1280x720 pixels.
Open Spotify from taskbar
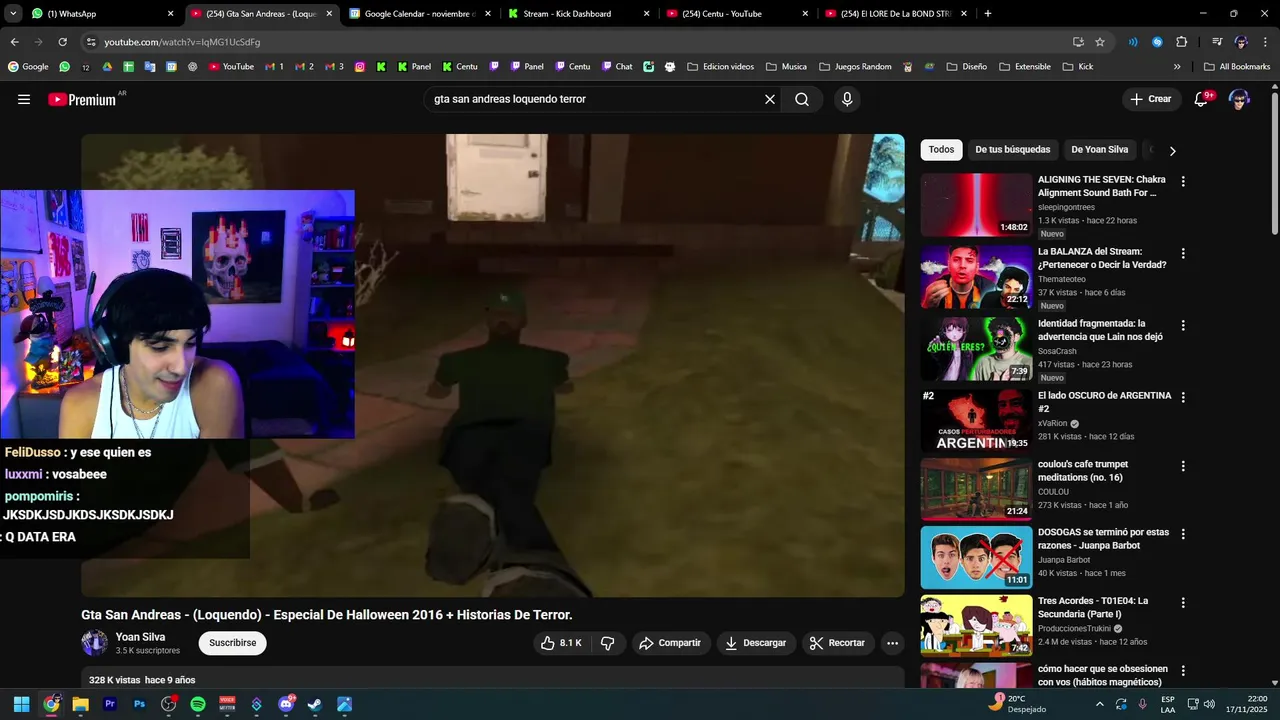click(198, 704)
